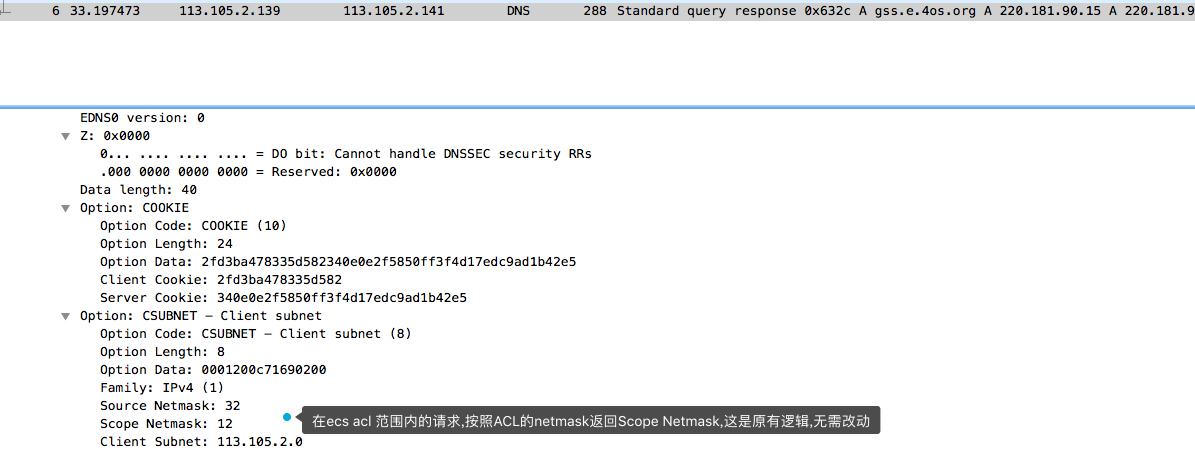Click the ecs acl annotation tooltip

tap(591, 420)
